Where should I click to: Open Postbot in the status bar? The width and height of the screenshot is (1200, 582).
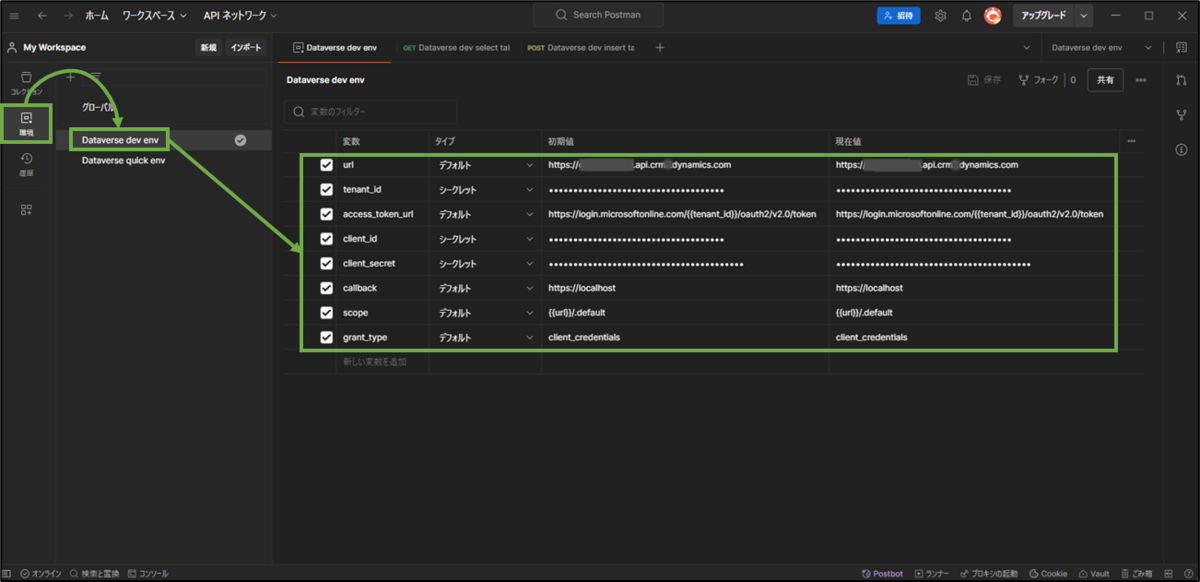tap(881, 574)
